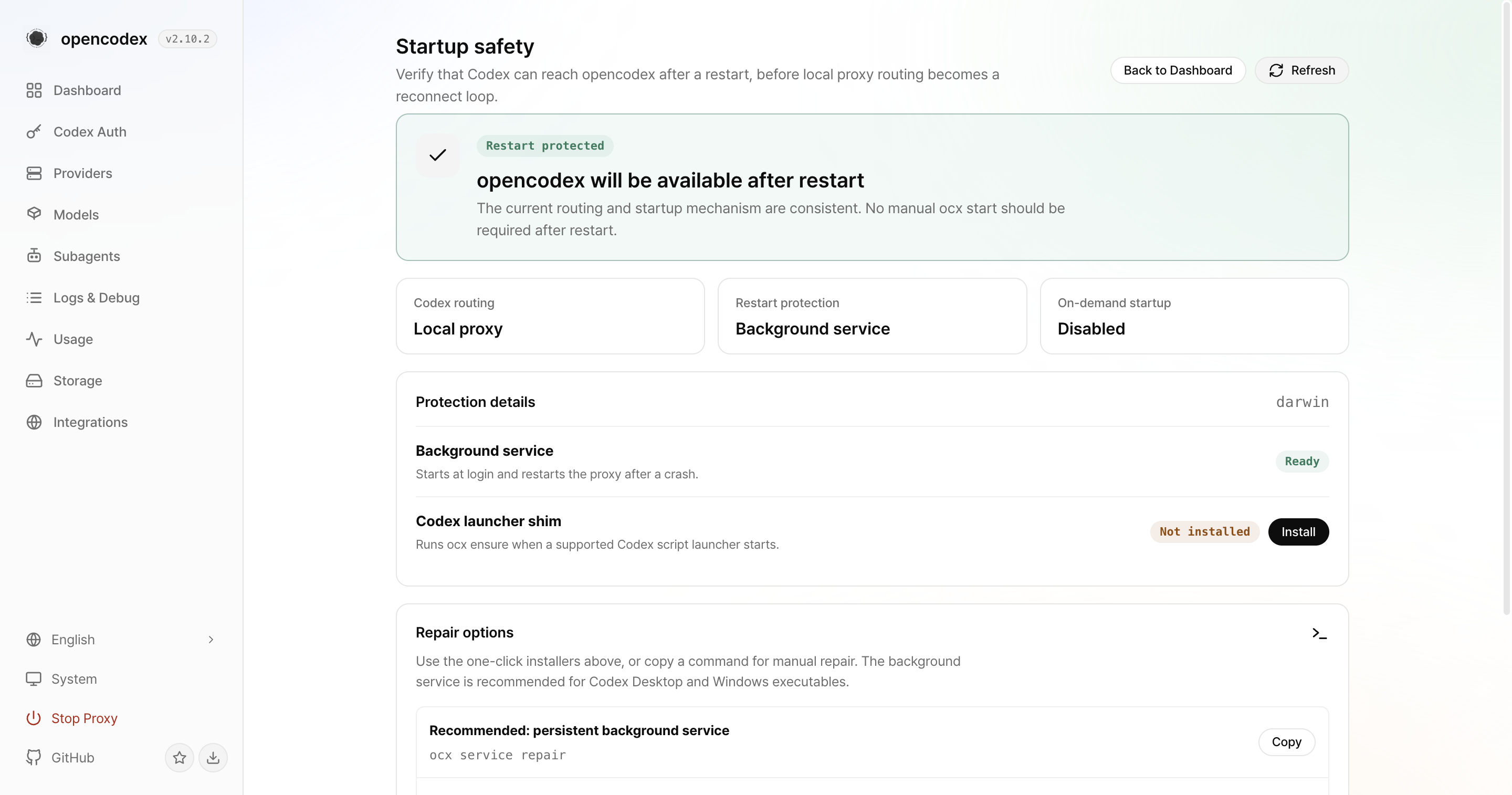Screen dimensions: 1512x795
Task: Click the Integrations globe icon
Action: 34,422
